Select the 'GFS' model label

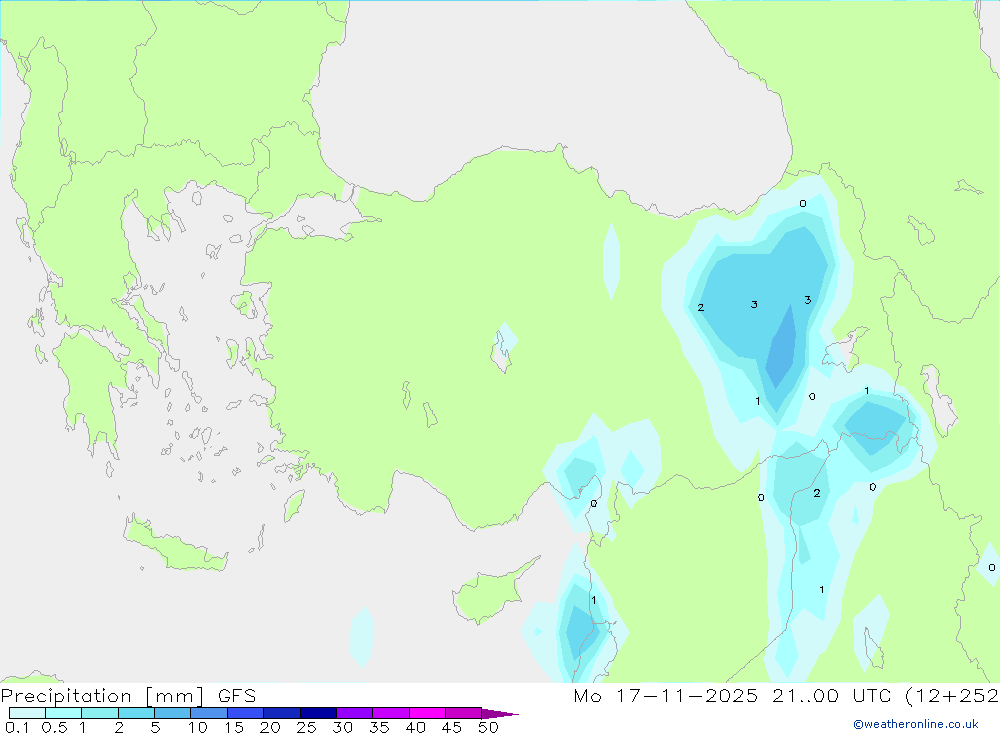pos(237,695)
